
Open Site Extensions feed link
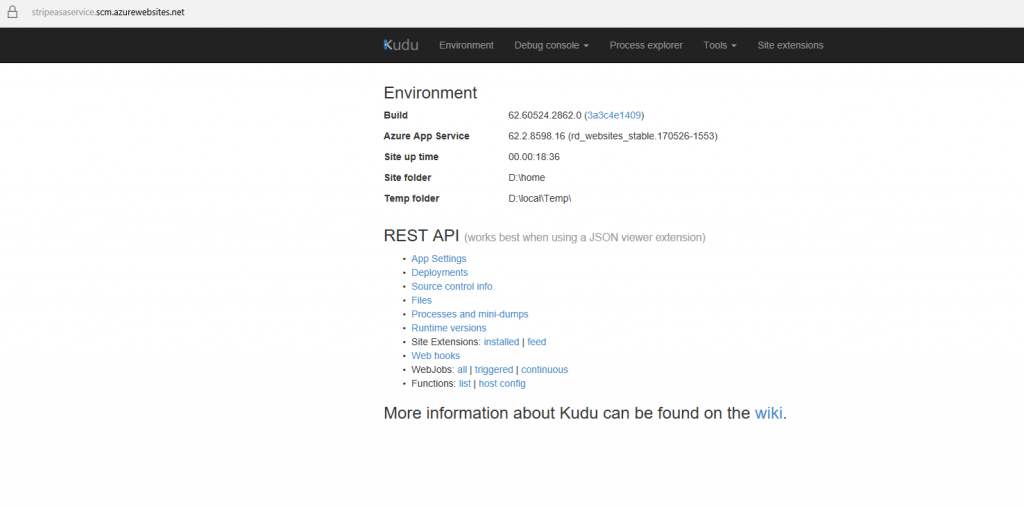(537, 341)
